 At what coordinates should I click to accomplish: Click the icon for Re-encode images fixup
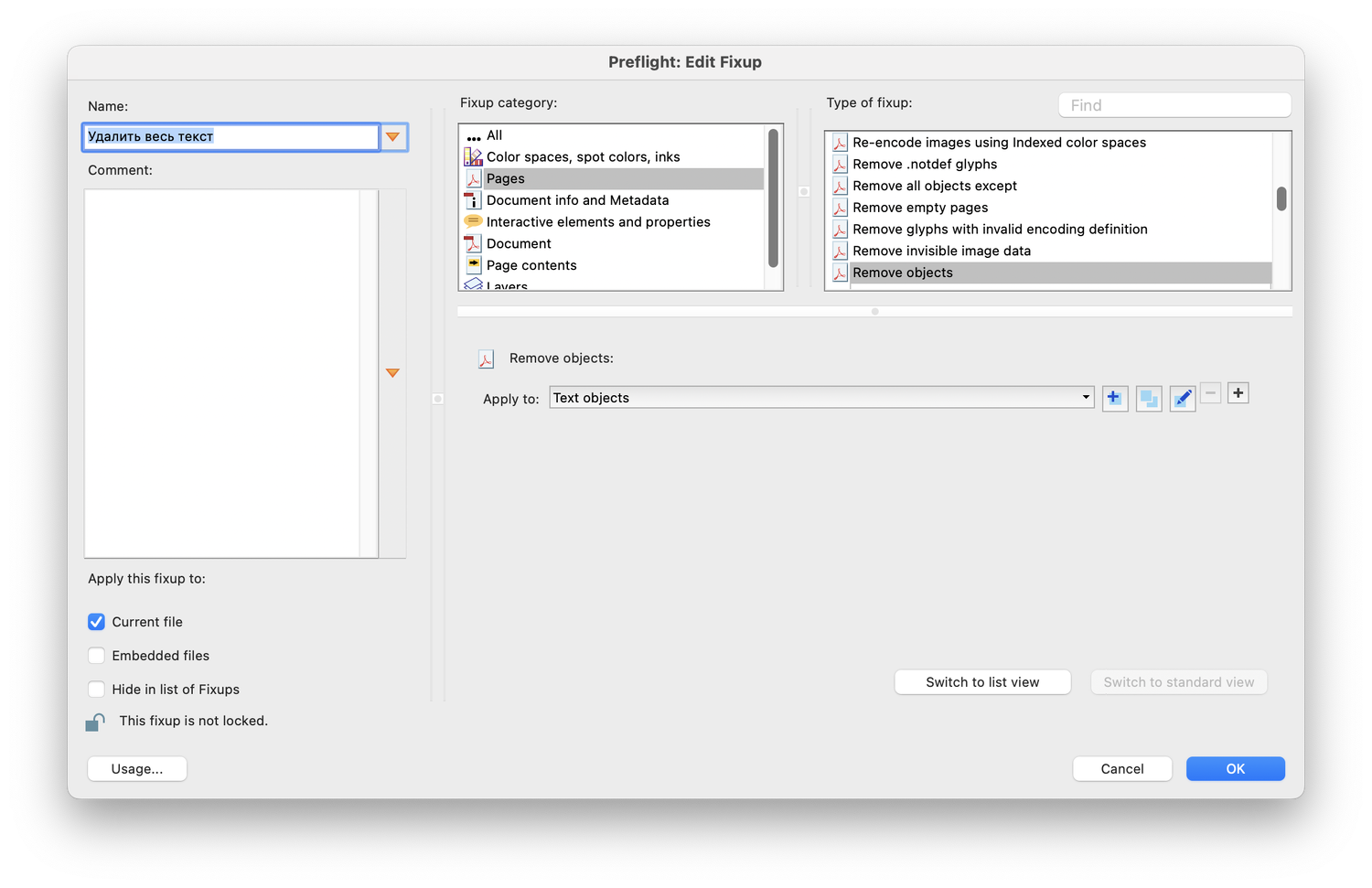[x=840, y=143]
